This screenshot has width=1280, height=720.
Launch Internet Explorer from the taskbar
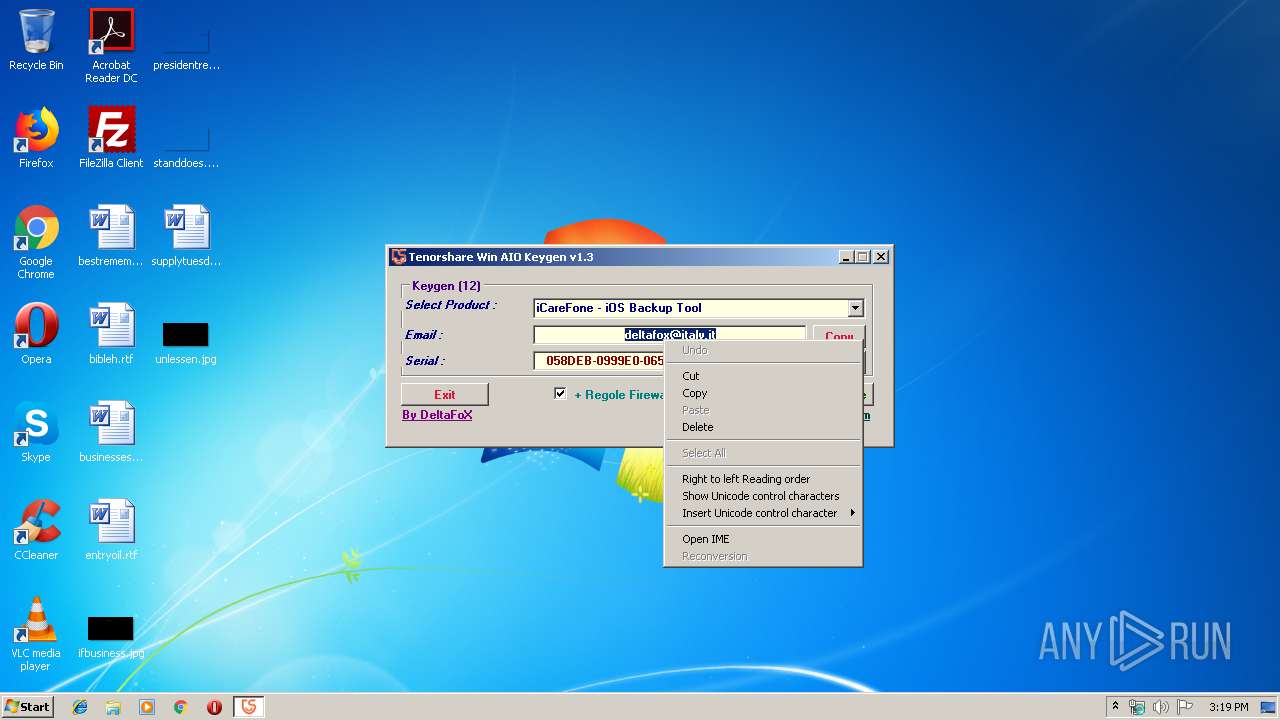pos(80,707)
